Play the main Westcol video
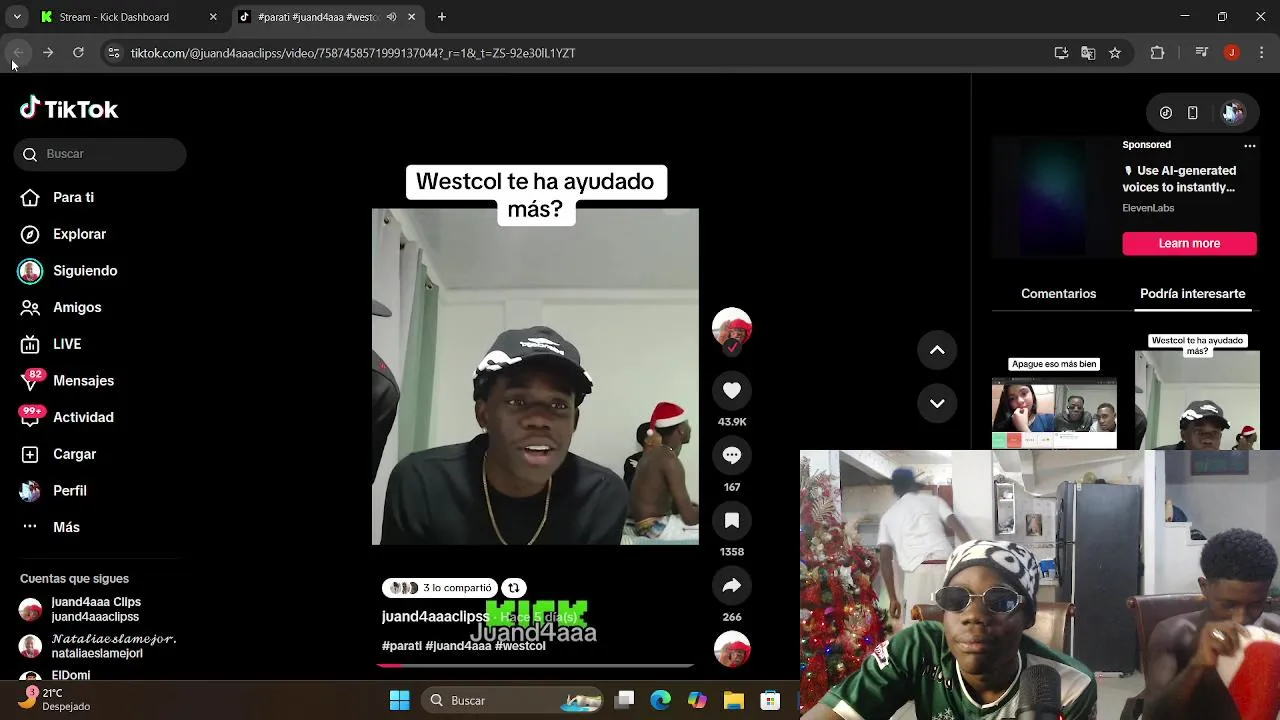This screenshot has width=1280, height=720. tap(535, 377)
